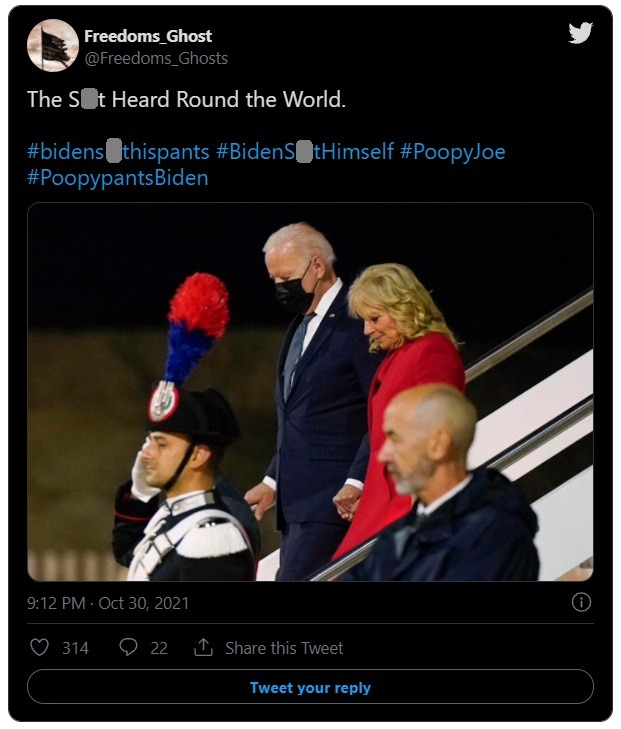Click the Twitter bird logo
The width and height of the screenshot is (621, 729).
pyautogui.click(x=580, y=33)
